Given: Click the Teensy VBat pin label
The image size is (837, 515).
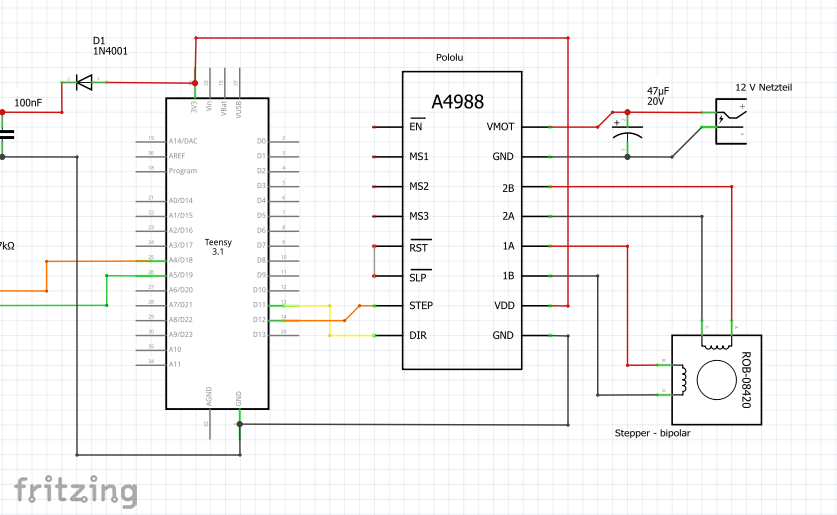Looking at the screenshot, I should tap(224, 108).
